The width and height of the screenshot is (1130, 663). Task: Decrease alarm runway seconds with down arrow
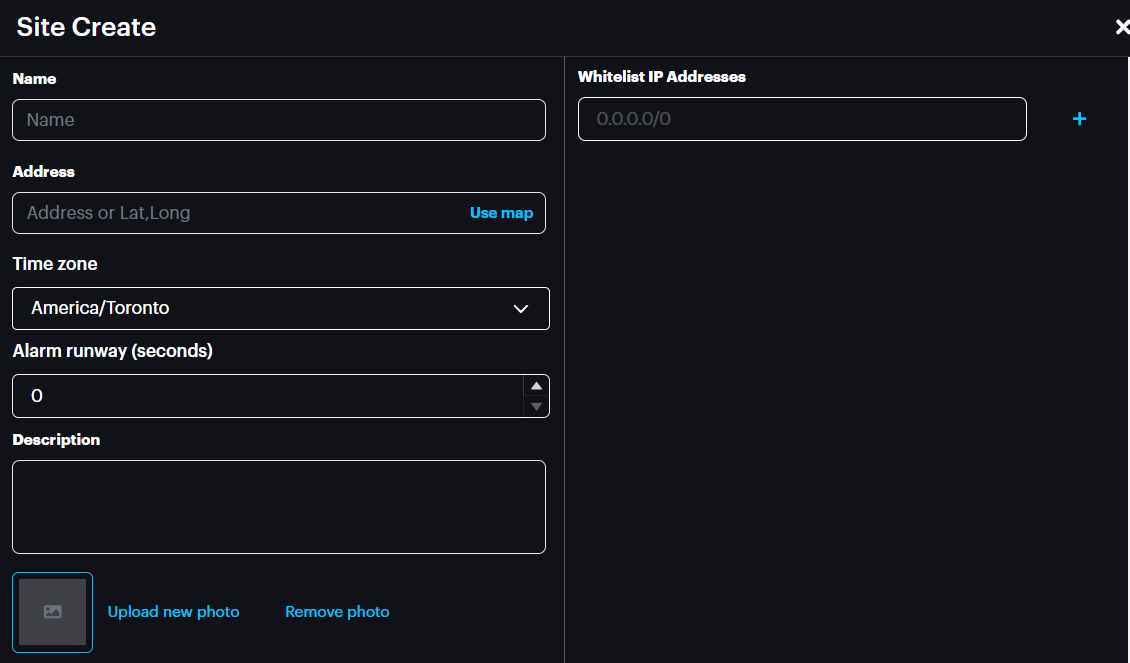pos(536,406)
